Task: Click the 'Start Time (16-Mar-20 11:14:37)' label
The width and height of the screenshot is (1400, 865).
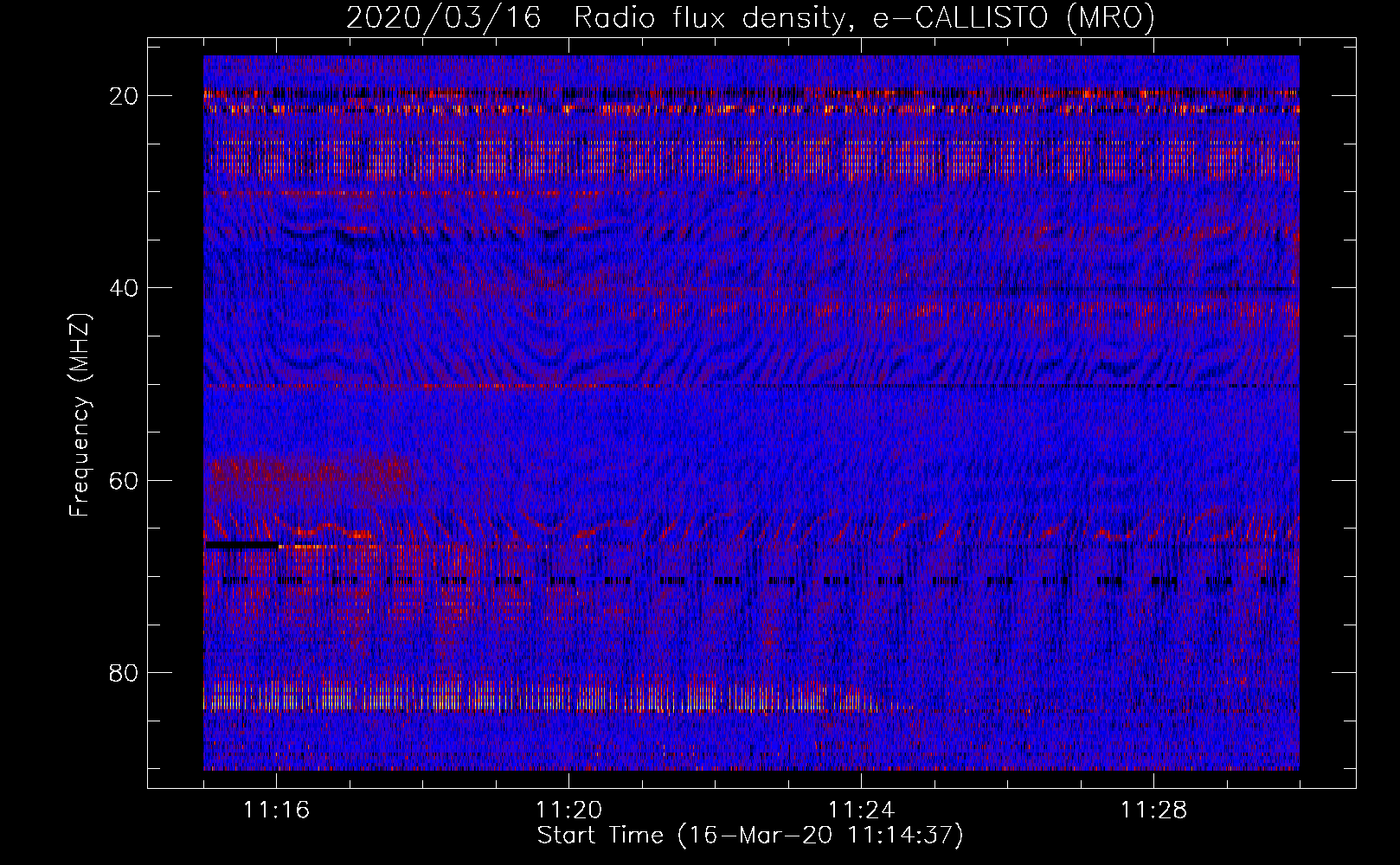Action: point(750,836)
